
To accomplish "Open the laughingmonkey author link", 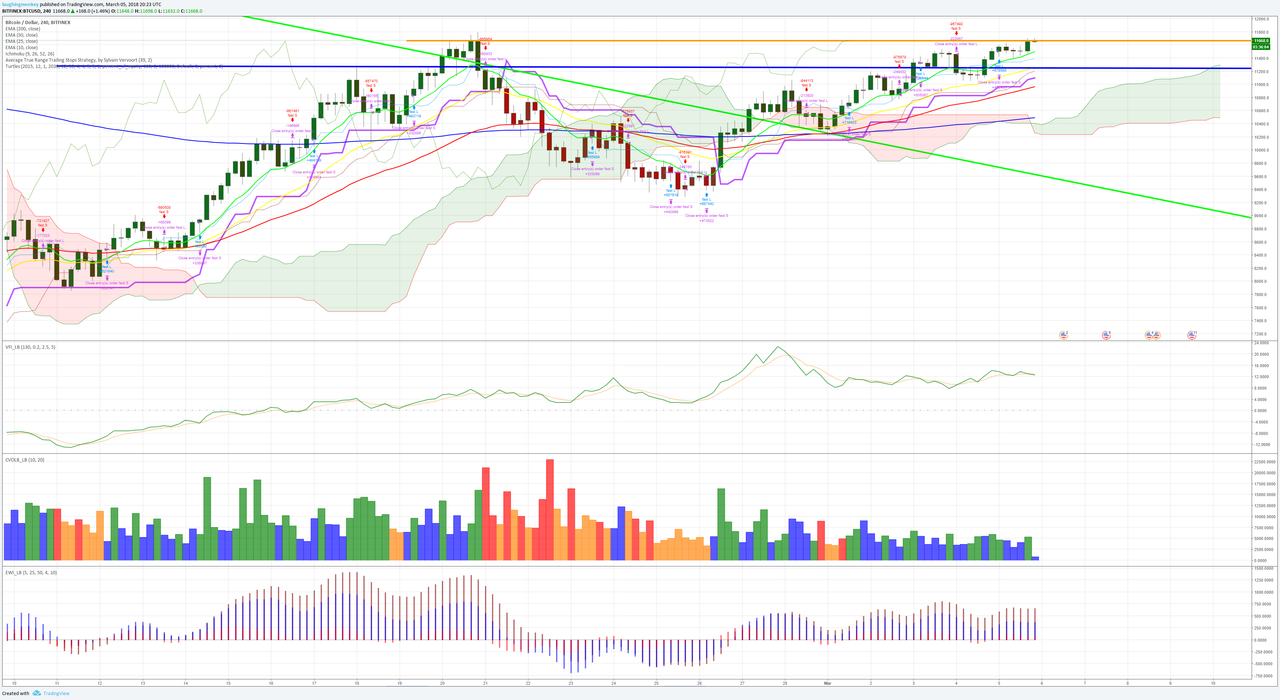I will tap(21, 4).
